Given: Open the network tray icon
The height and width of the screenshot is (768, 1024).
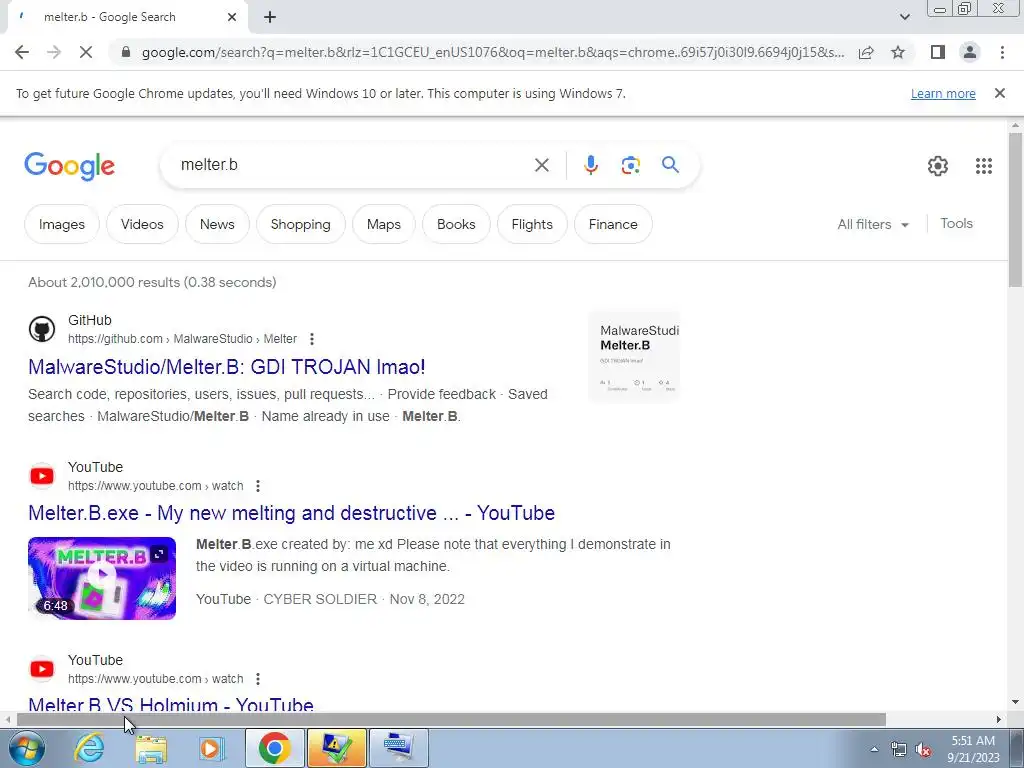Looking at the screenshot, I should pos(899,750).
